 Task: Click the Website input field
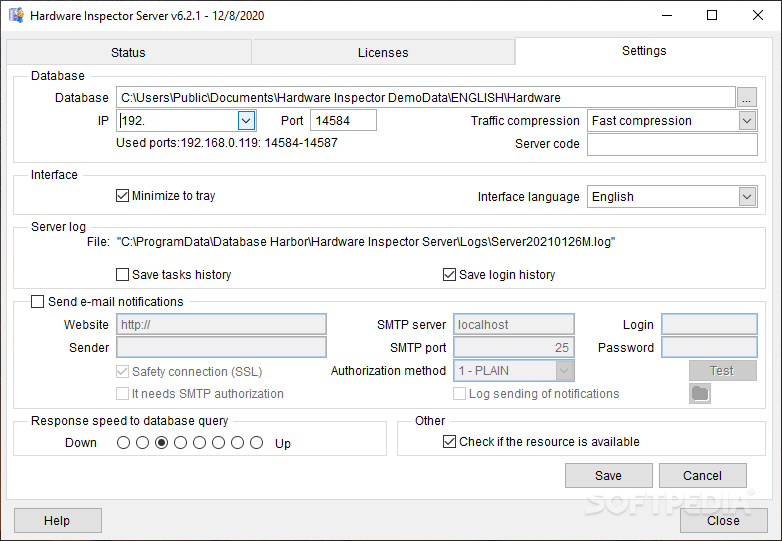coord(221,325)
